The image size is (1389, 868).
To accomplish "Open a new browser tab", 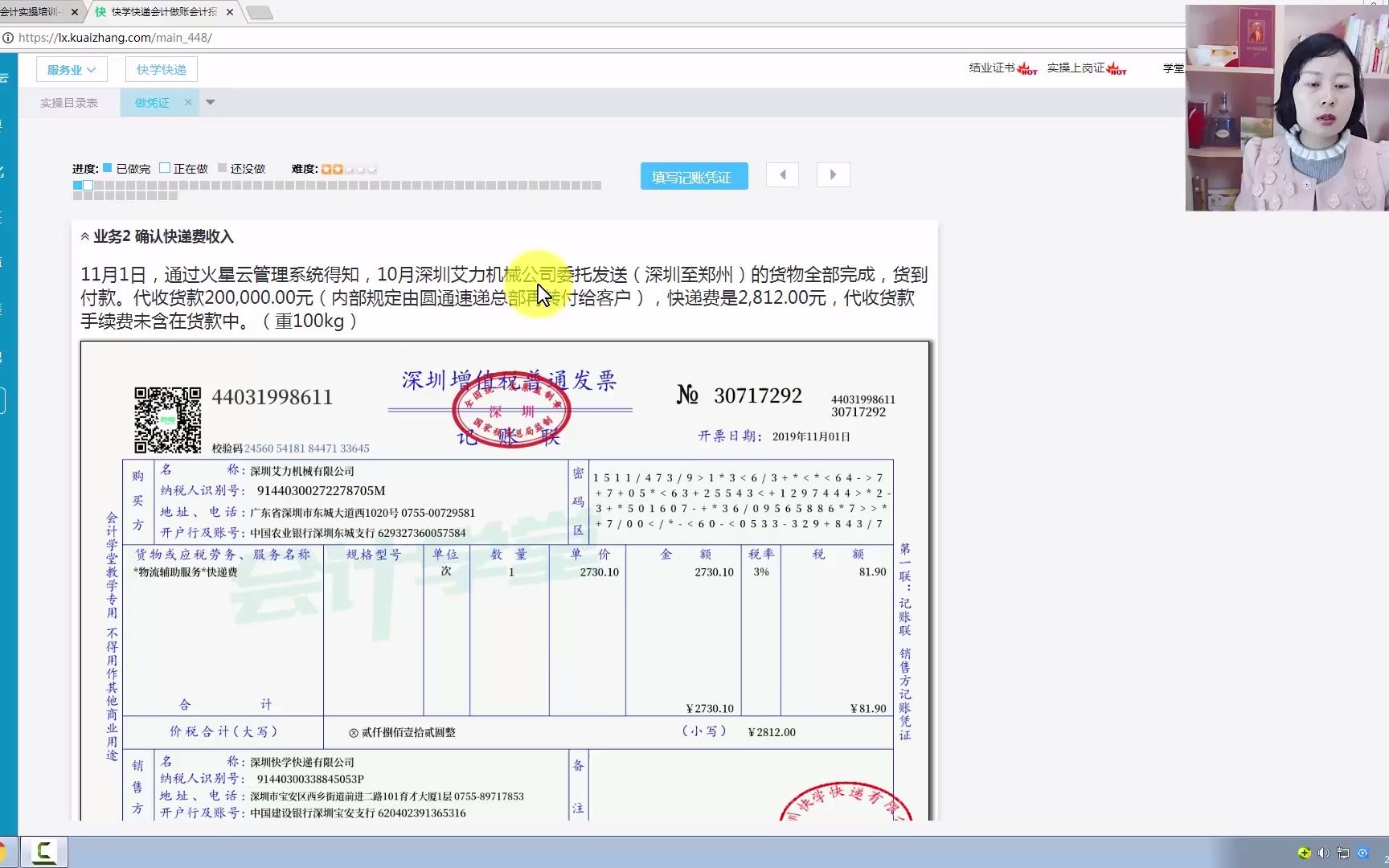I will click(x=259, y=12).
